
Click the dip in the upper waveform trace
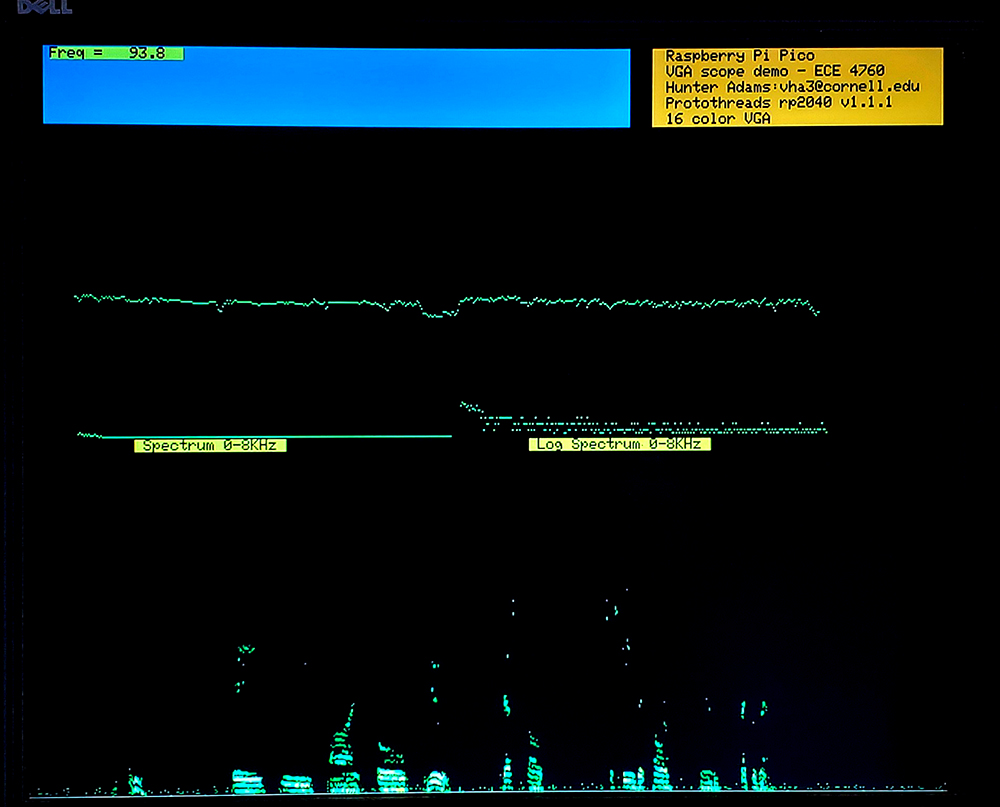click(436, 314)
